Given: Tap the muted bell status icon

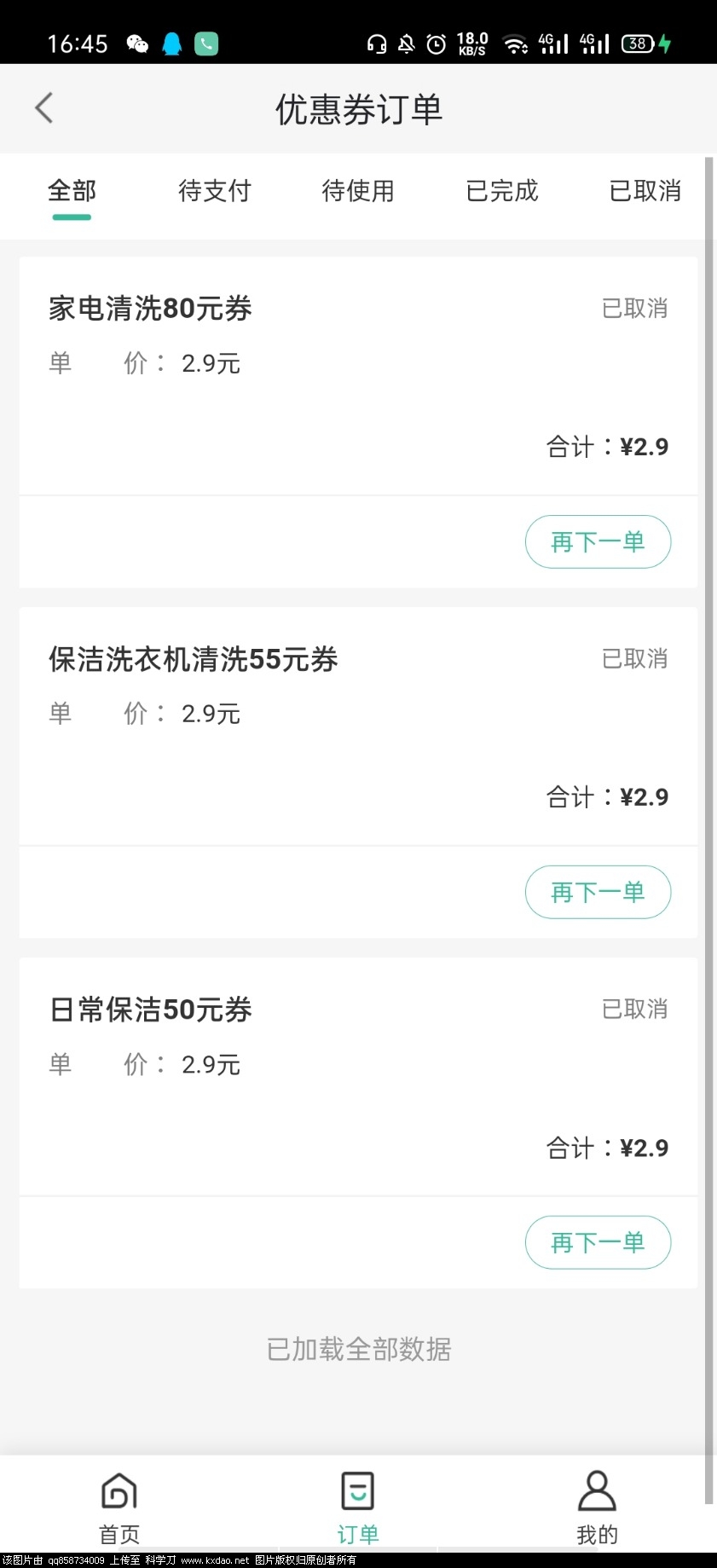Looking at the screenshot, I should (407, 44).
